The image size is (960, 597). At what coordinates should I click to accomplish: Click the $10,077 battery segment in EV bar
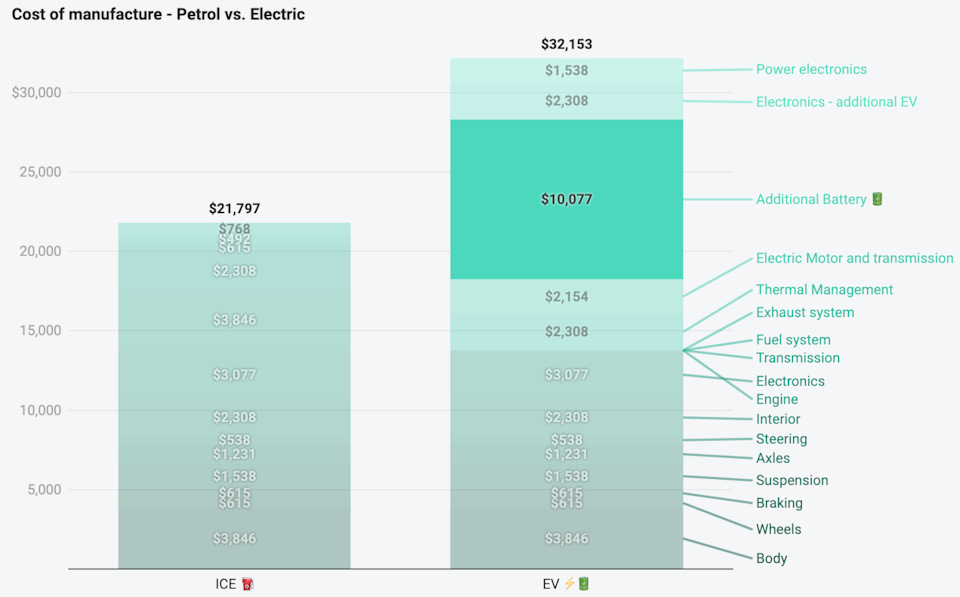tap(566, 199)
